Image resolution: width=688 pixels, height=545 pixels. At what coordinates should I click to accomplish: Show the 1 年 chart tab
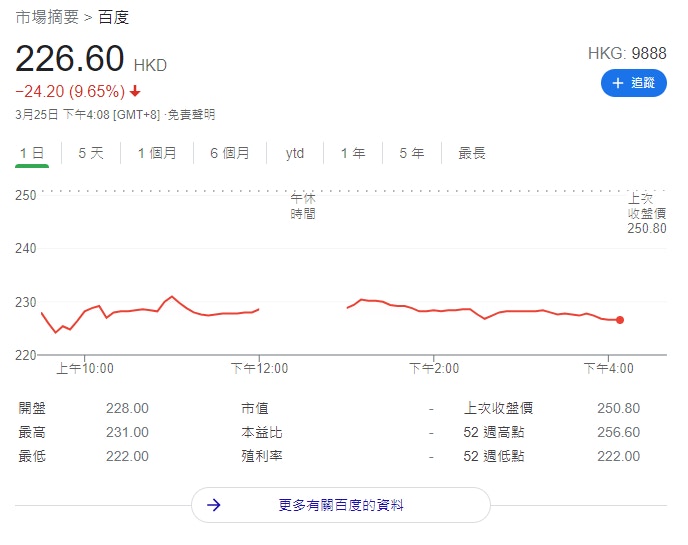353,153
